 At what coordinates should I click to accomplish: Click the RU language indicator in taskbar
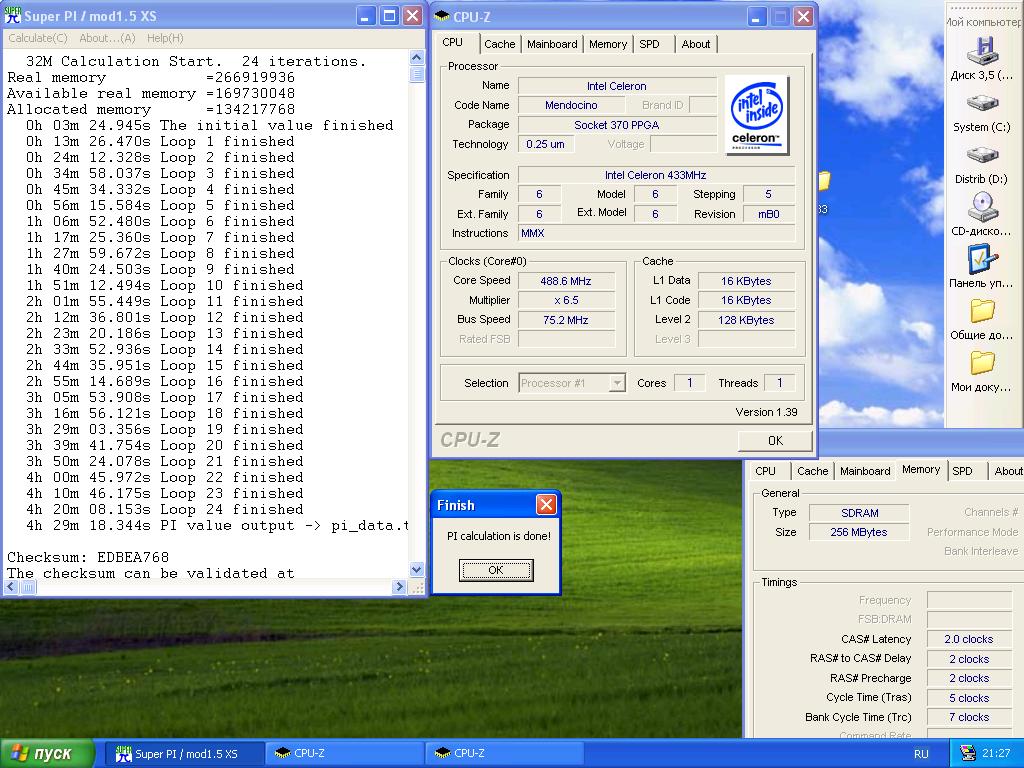[x=921, y=754]
